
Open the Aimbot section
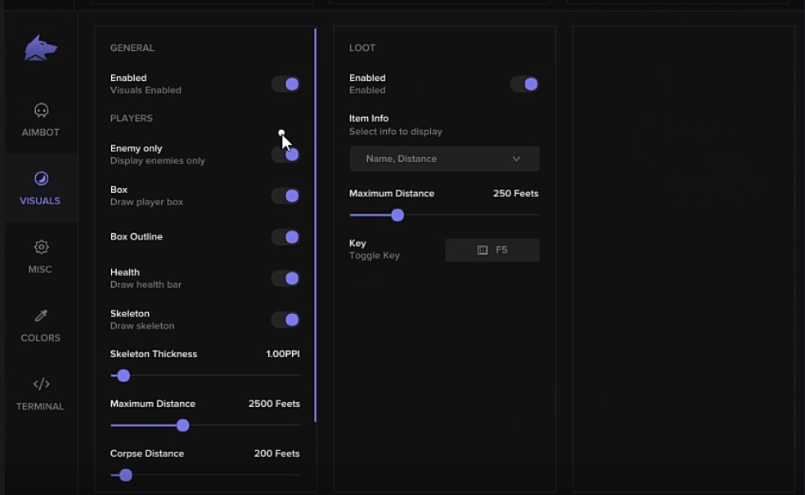41,120
